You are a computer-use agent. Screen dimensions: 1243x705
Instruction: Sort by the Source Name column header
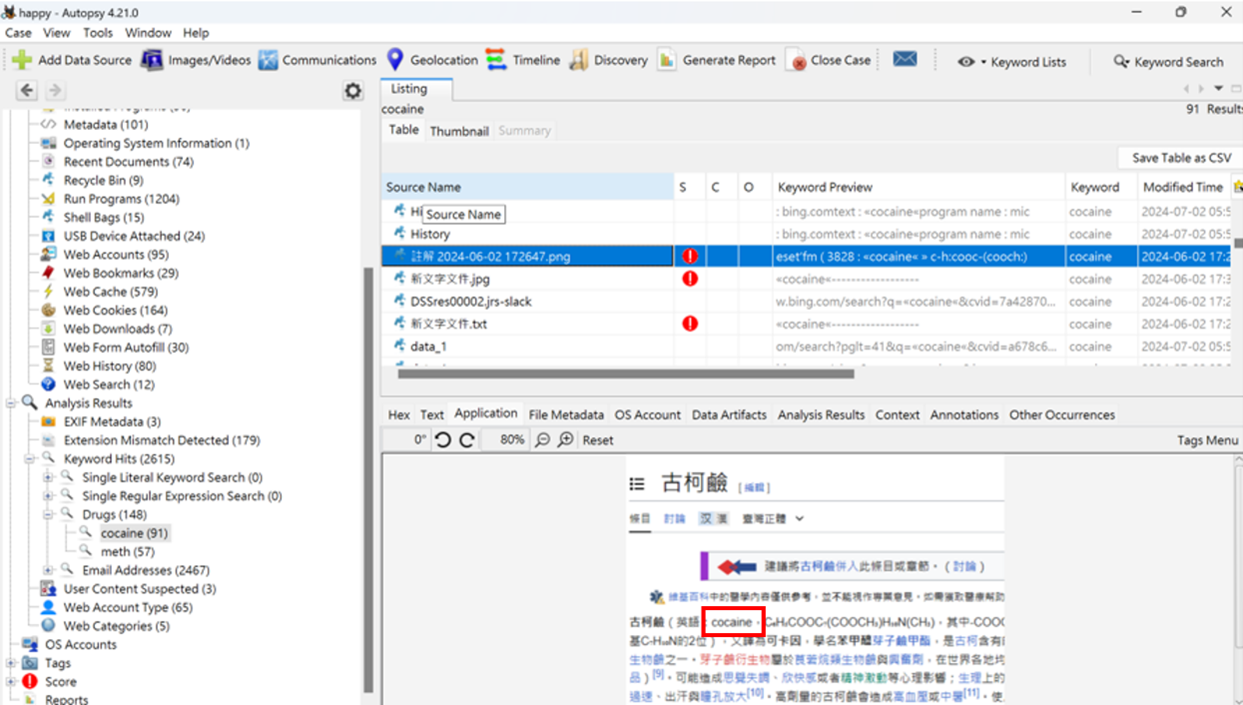pos(528,187)
